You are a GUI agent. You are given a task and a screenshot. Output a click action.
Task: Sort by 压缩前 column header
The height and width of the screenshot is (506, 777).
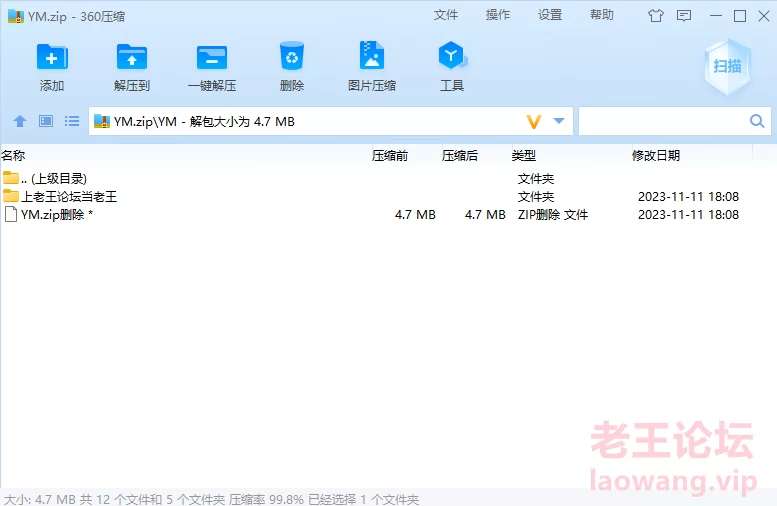point(390,156)
